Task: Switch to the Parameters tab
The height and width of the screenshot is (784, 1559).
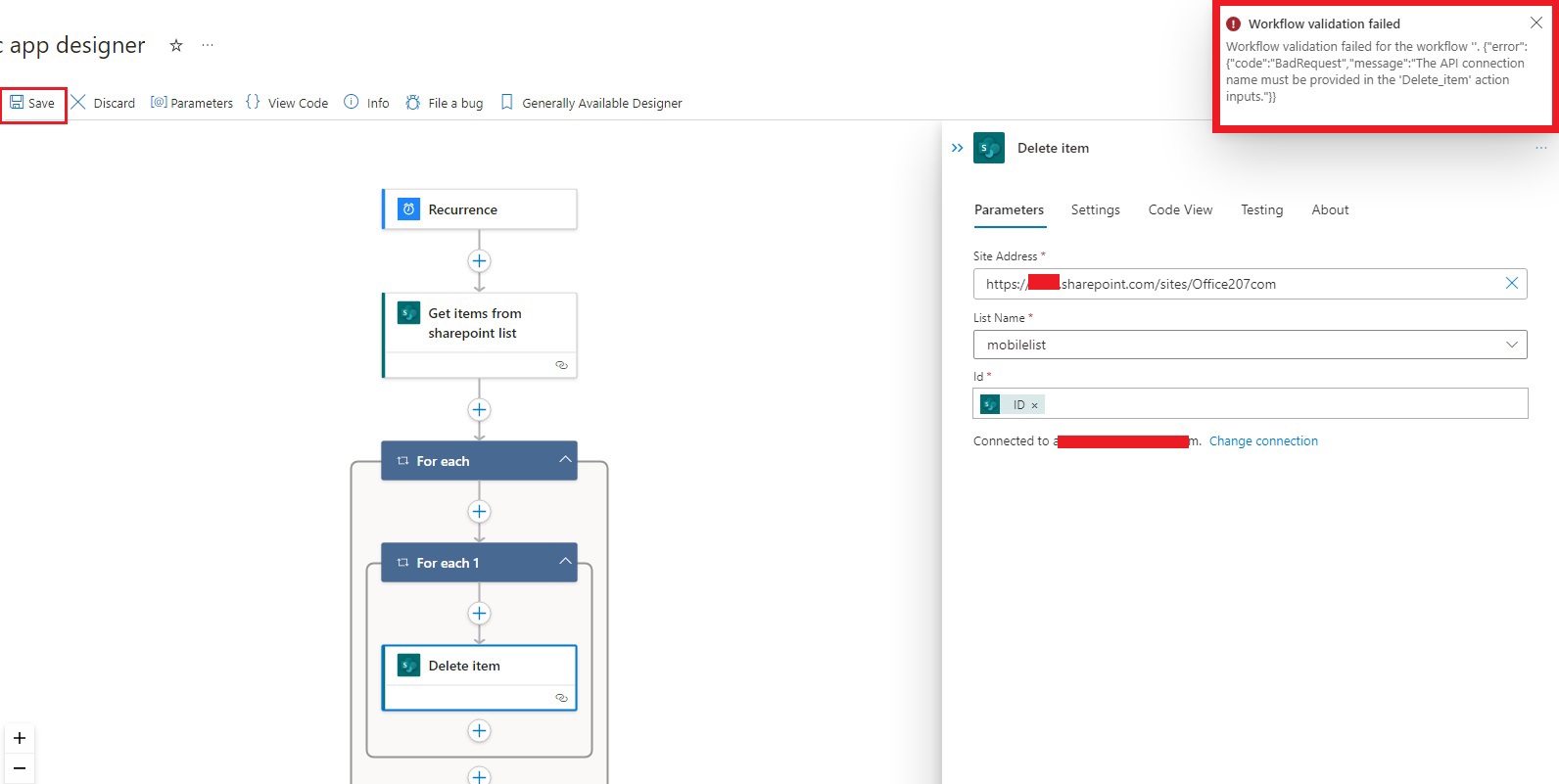Action: click(x=1009, y=209)
